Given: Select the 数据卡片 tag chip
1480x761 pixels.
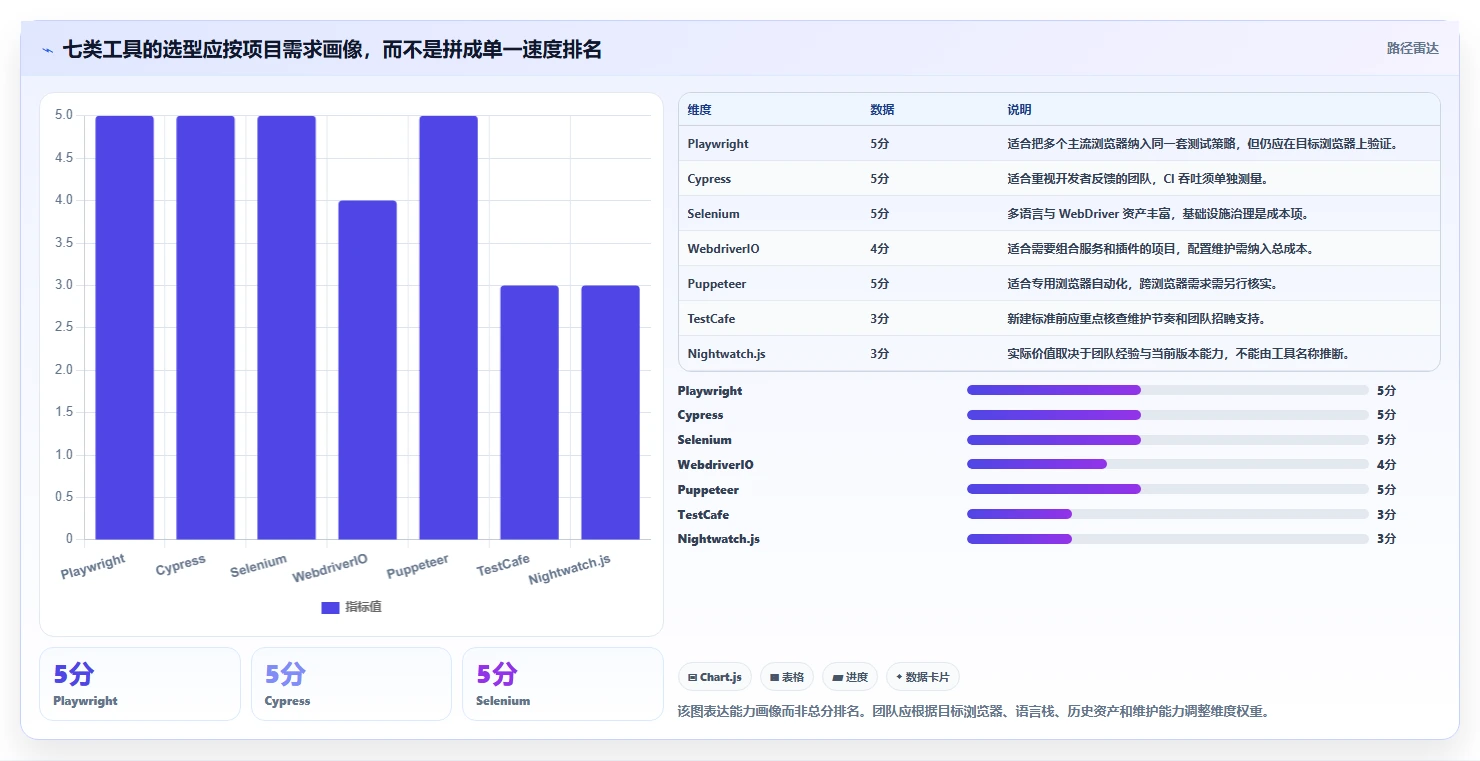Looking at the screenshot, I should click(x=923, y=677).
